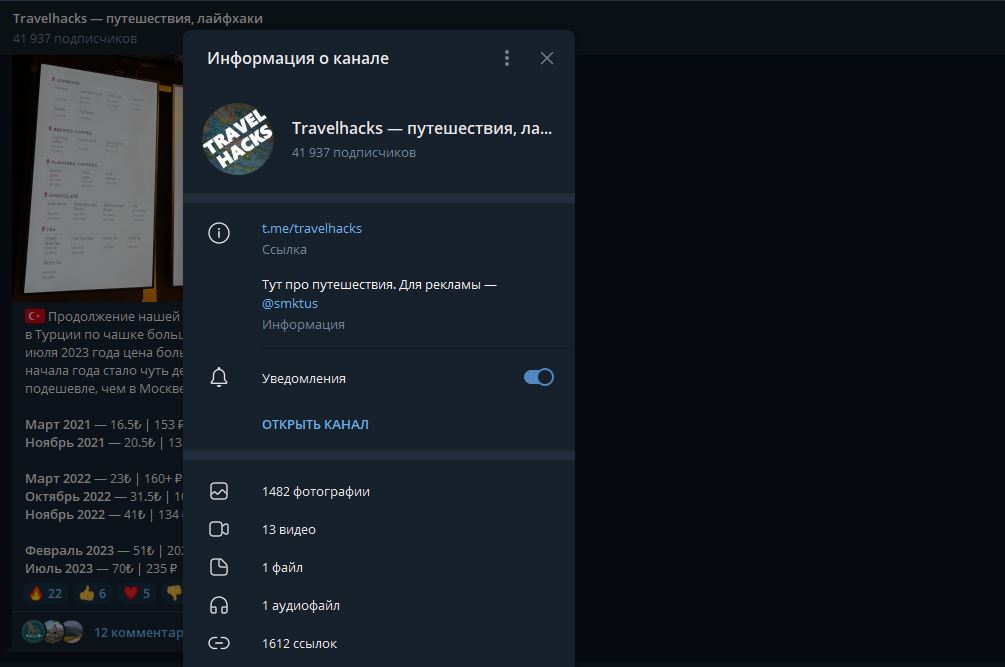Click the file document icon
This screenshot has width=1005, height=667.
[x=219, y=567]
